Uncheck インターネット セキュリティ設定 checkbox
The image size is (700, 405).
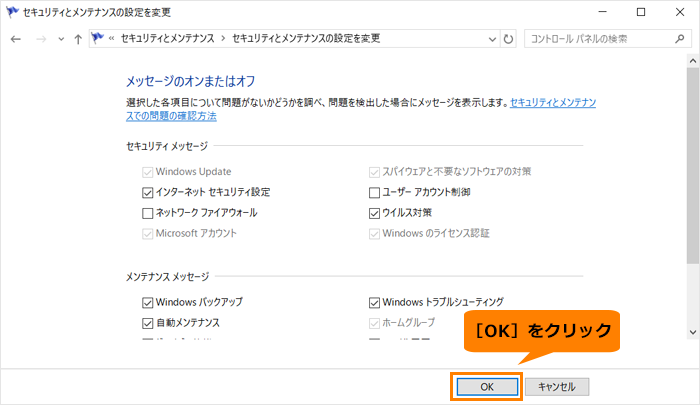tap(147, 192)
